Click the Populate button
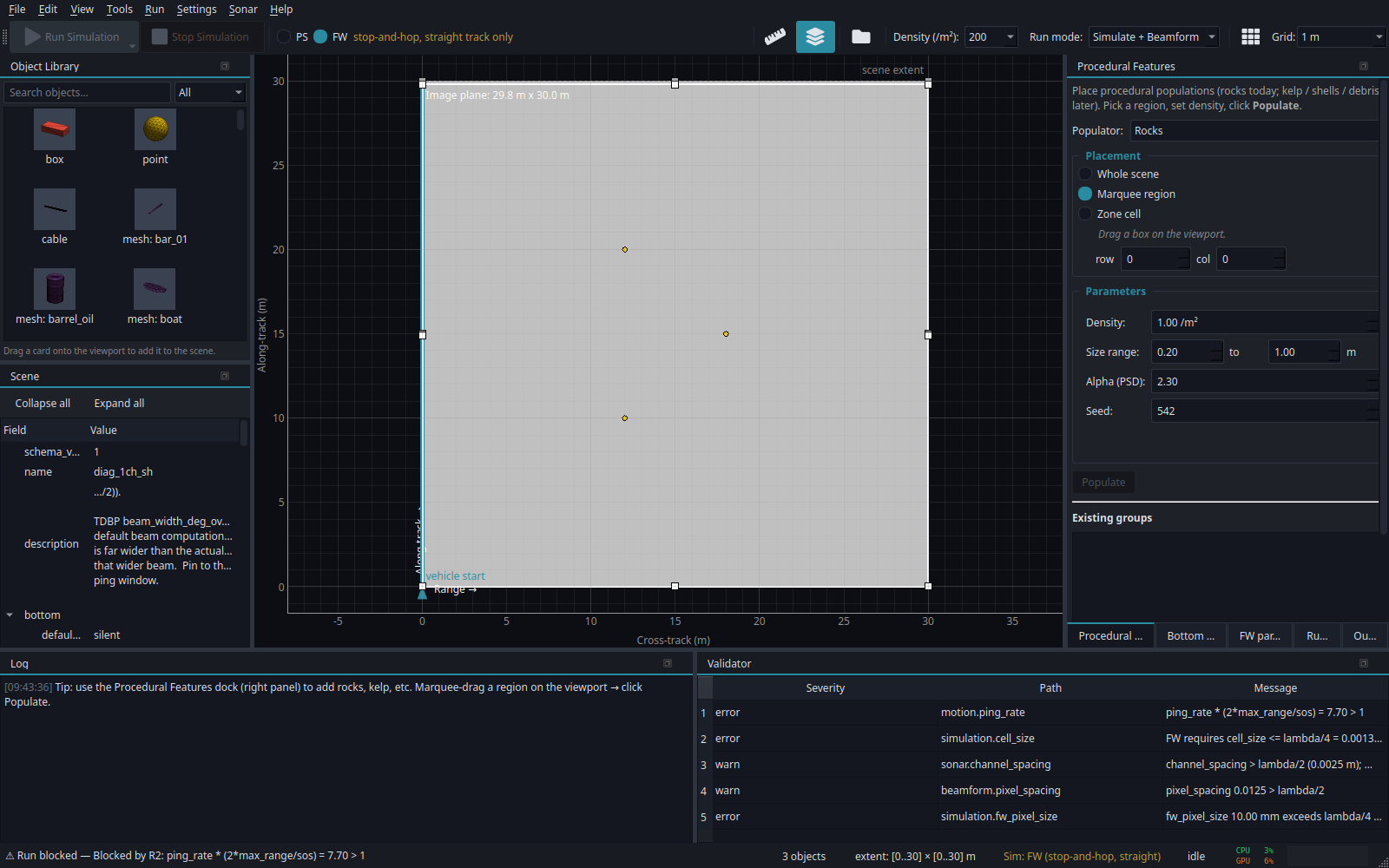This screenshot has width=1389, height=868. (x=1103, y=482)
